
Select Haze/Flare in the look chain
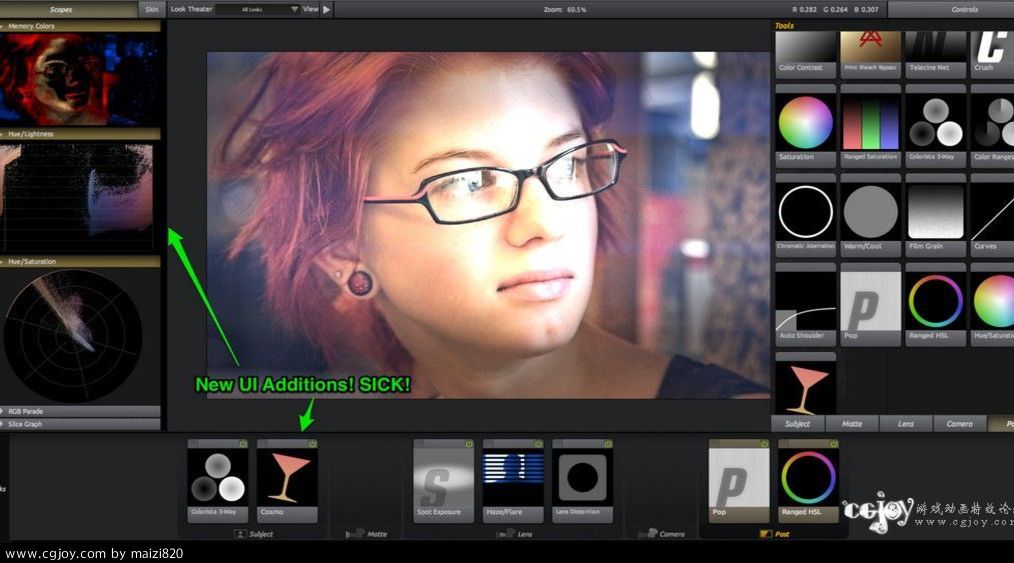(x=513, y=481)
